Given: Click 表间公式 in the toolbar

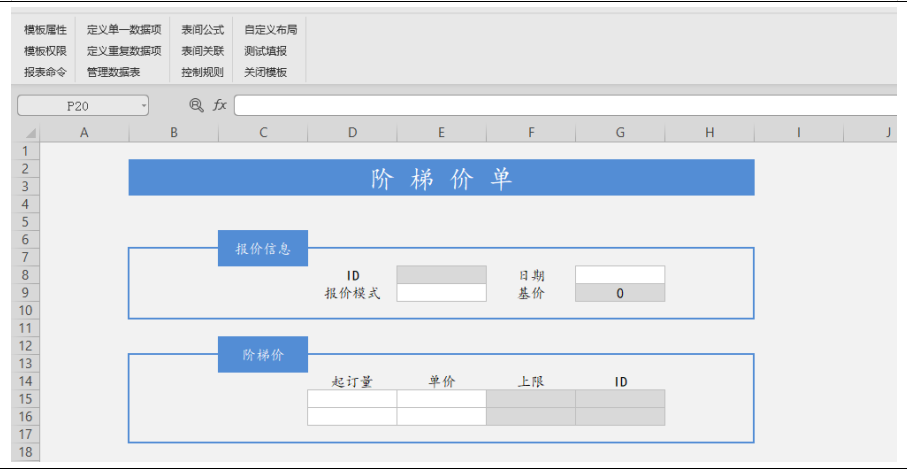Looking at the screenshot, I should point(202,30).
